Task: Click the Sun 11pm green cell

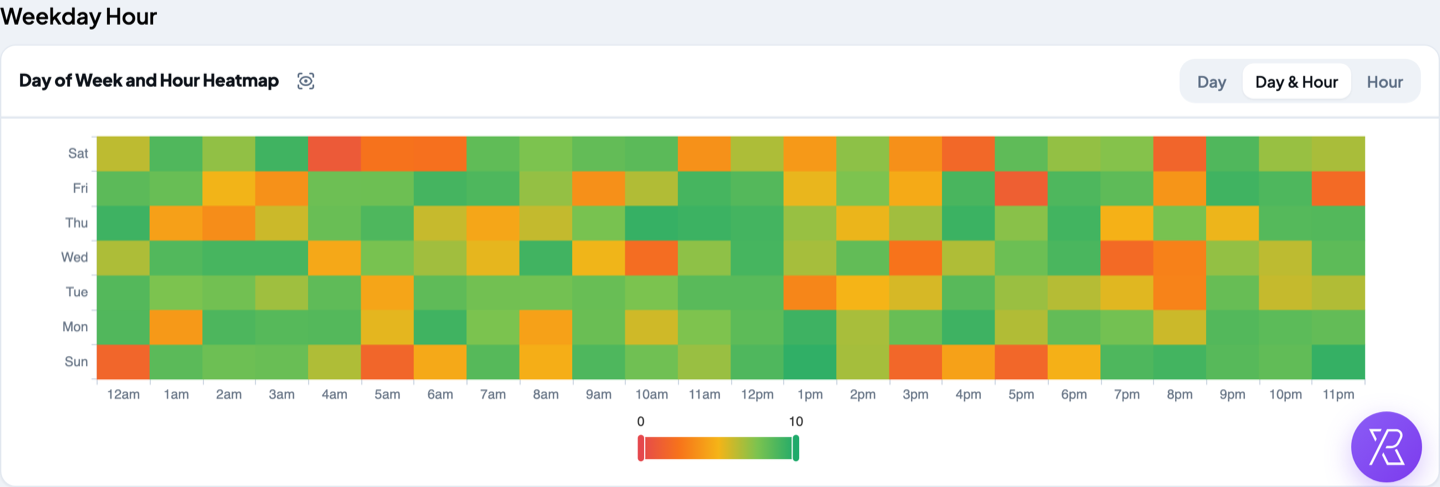Action: pos(1338,362)
